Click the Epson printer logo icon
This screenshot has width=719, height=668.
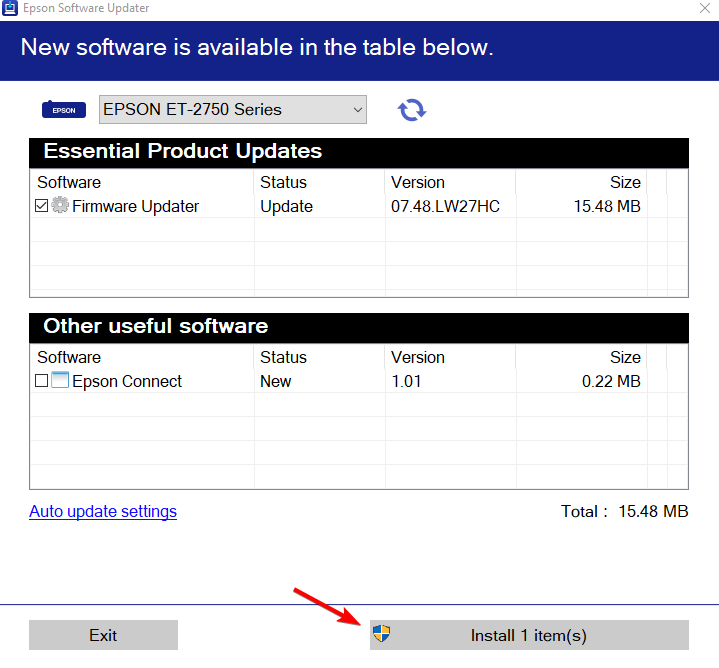pyautogui.click(x=64, y=110)
